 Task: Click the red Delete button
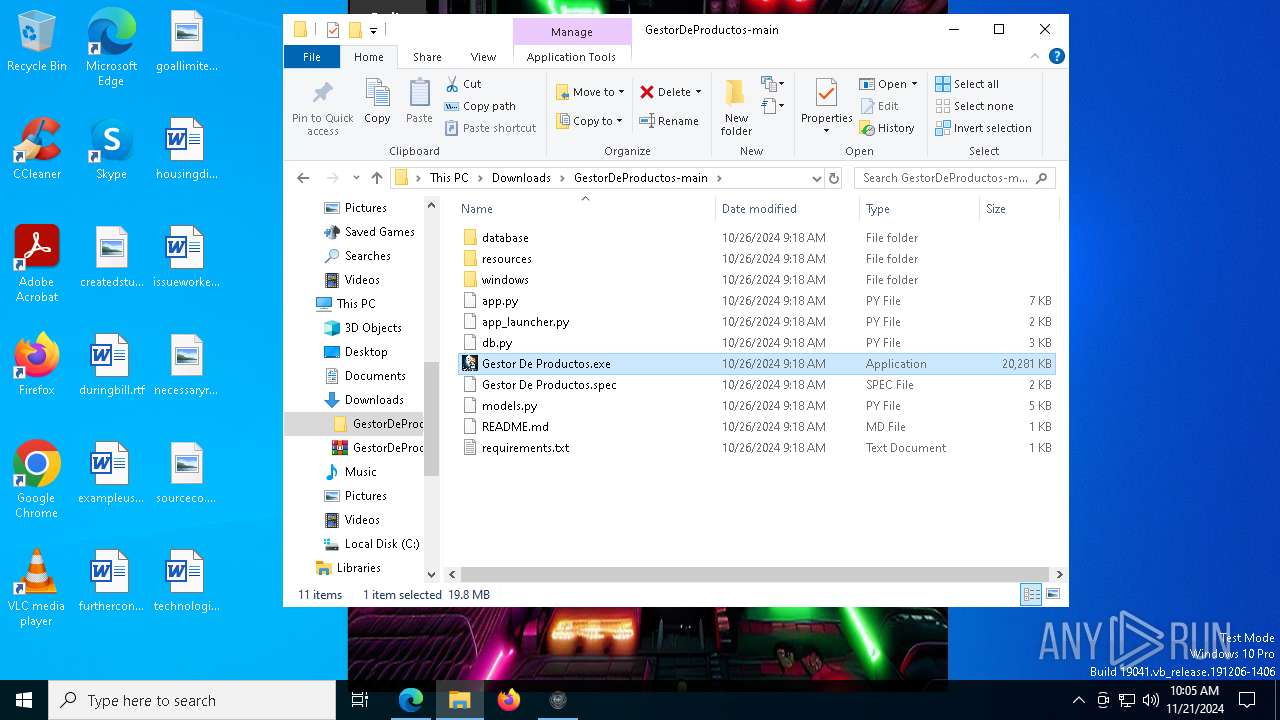pos(665,92)
